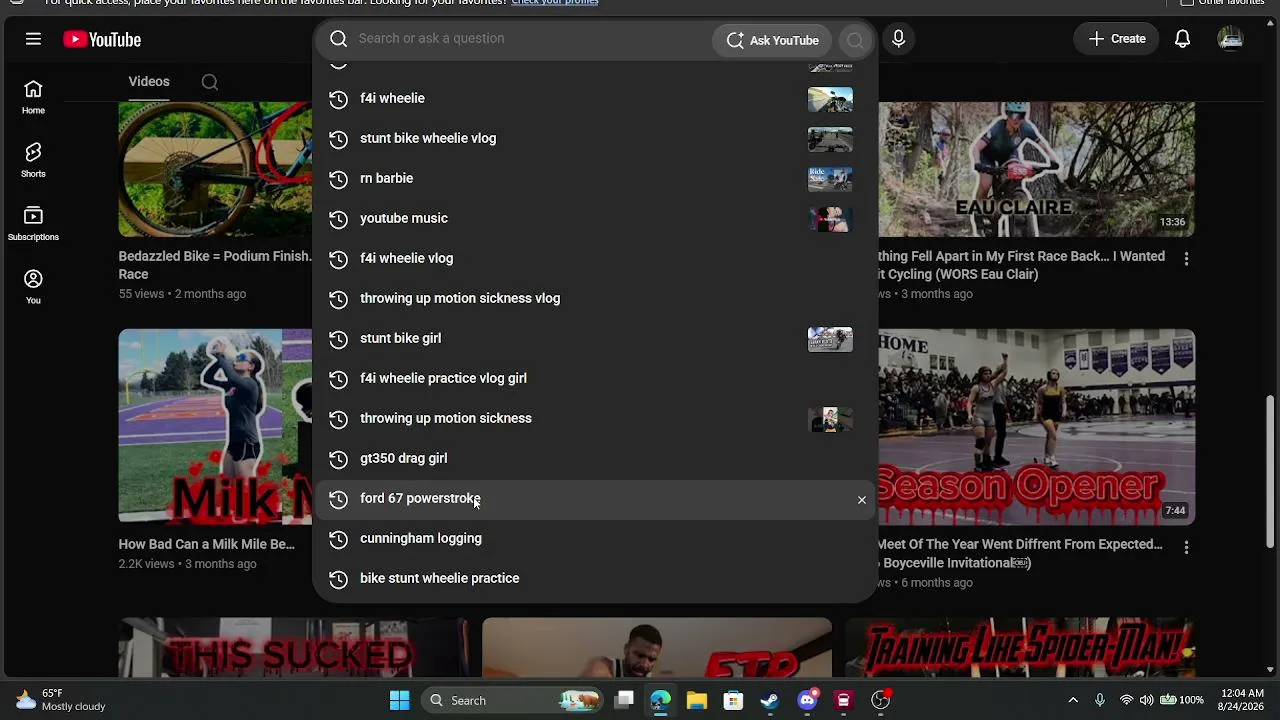1280x720 pixels.
Task: Open the account avatar menu
Action: click(x=1230, y=39)
